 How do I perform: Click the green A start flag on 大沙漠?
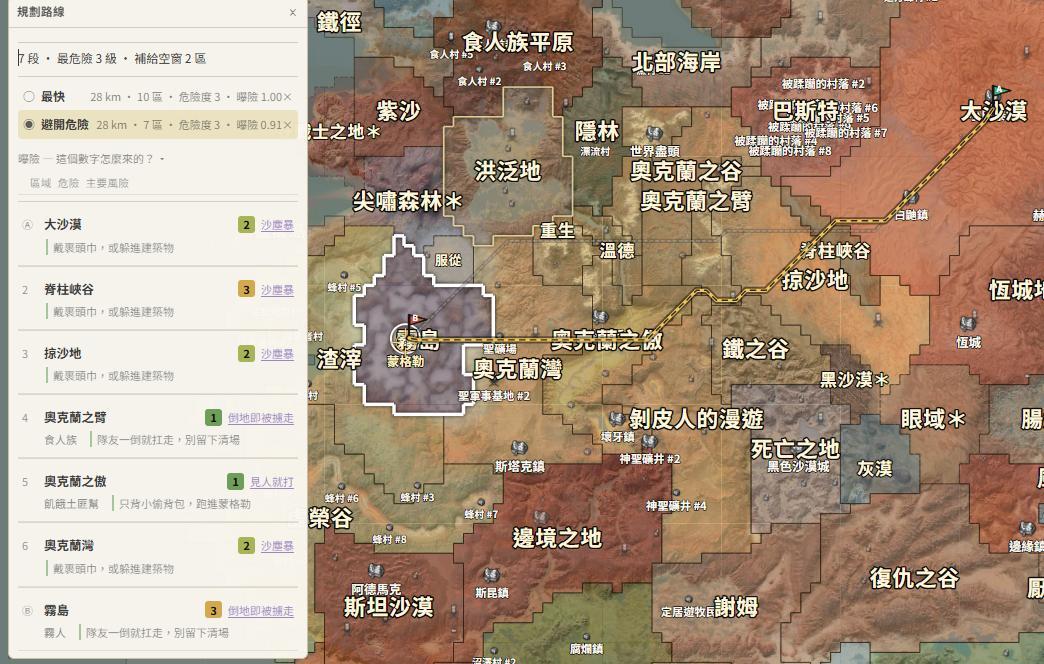pyautogui.click(x=999, y=91)
